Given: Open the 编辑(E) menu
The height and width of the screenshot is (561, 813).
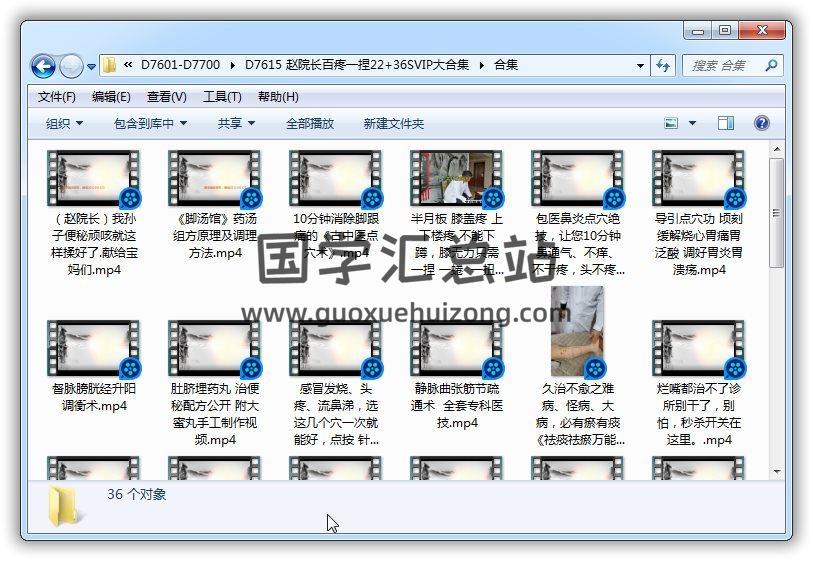Looking at the screenshot, I should (111, 97).
